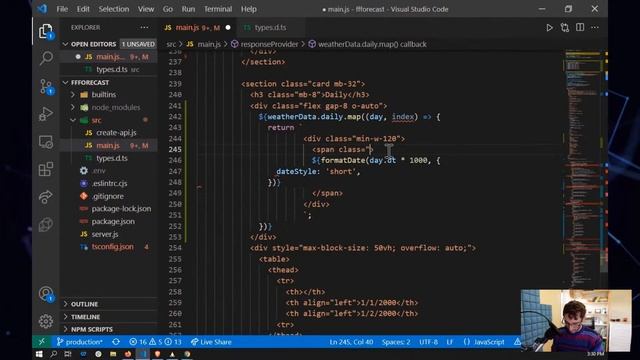
Task: Open the Terminal menu
Action: coord(218,9)
